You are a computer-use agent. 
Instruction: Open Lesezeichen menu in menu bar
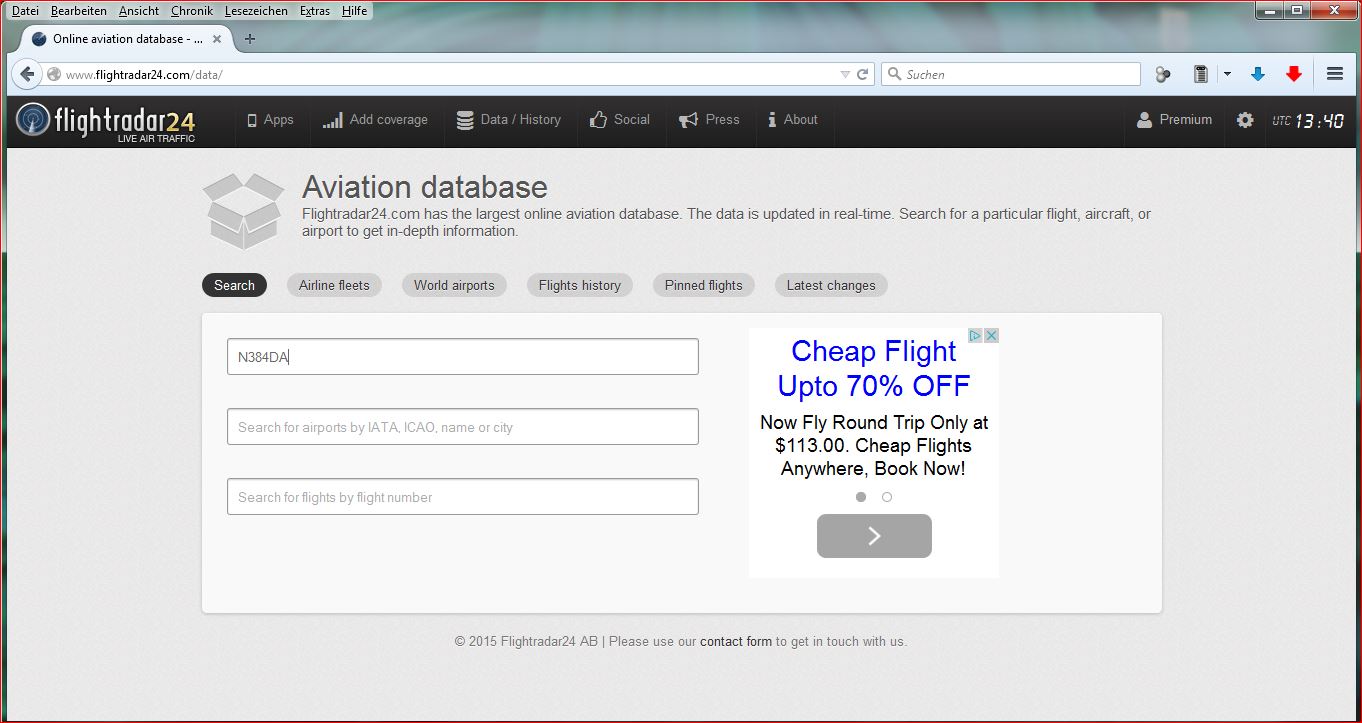pyautogui.click(x=256, y=11)
